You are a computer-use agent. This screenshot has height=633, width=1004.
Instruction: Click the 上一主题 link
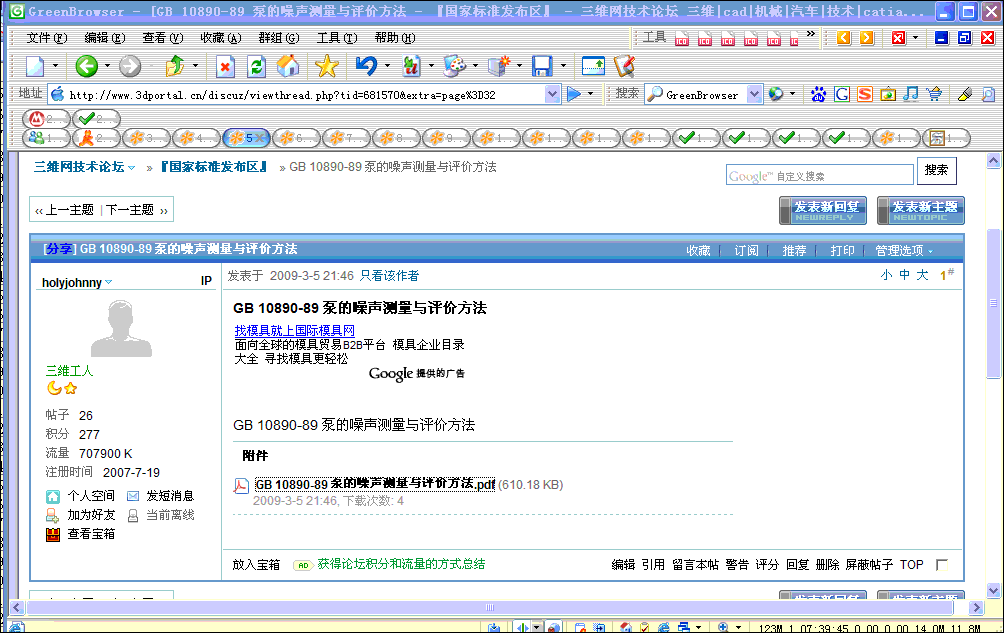tap(69, 210)
